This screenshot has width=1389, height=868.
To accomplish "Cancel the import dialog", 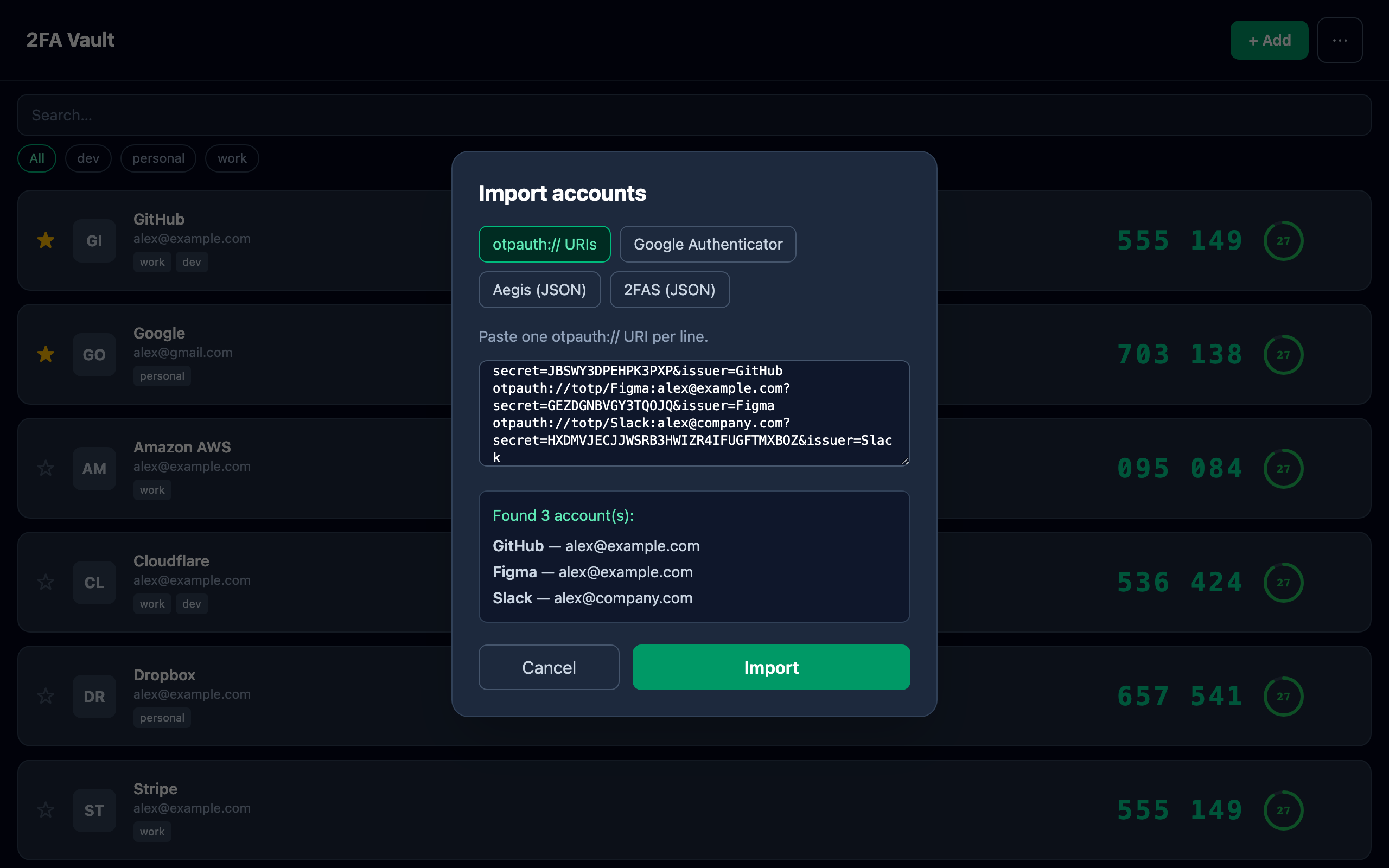I will coord(549,667).
